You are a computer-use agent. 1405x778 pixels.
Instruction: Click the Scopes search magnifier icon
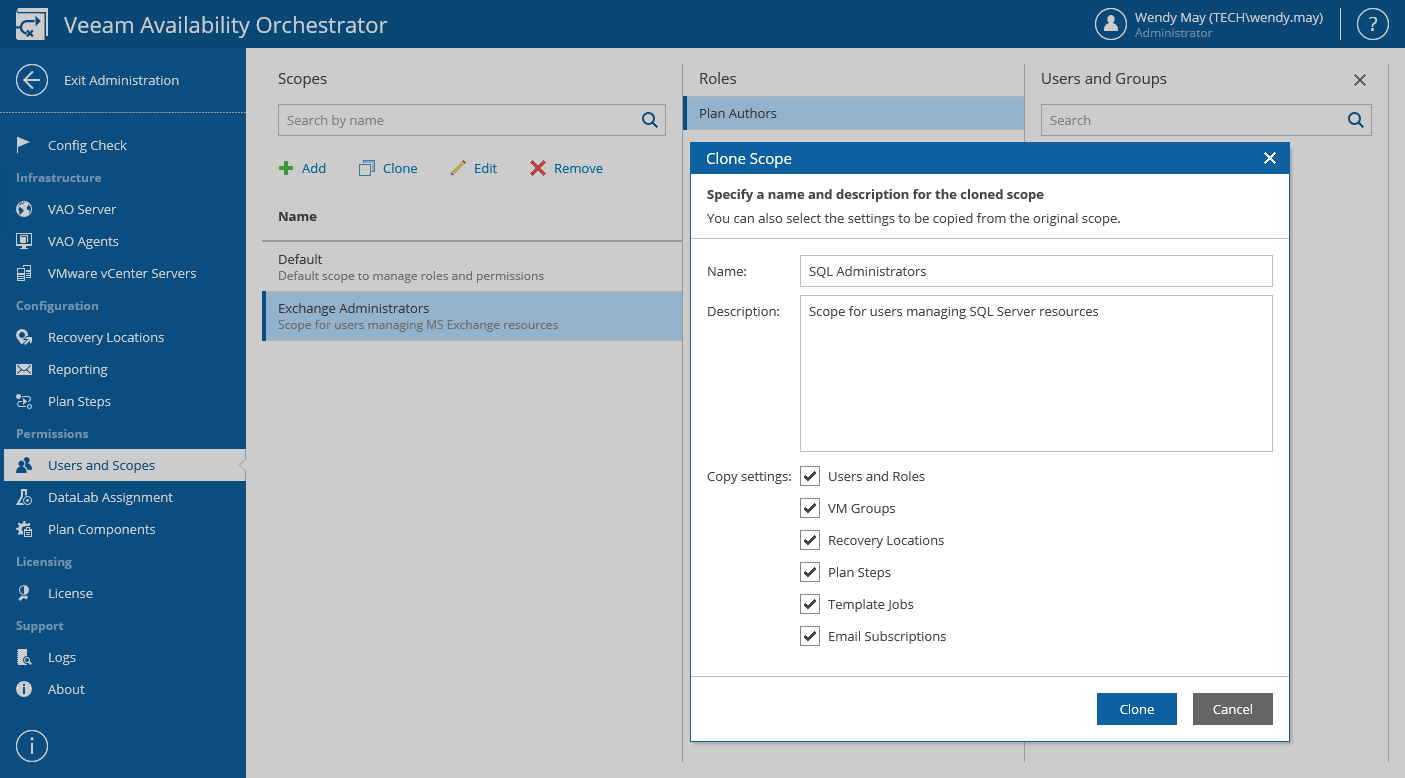[650, 120]
